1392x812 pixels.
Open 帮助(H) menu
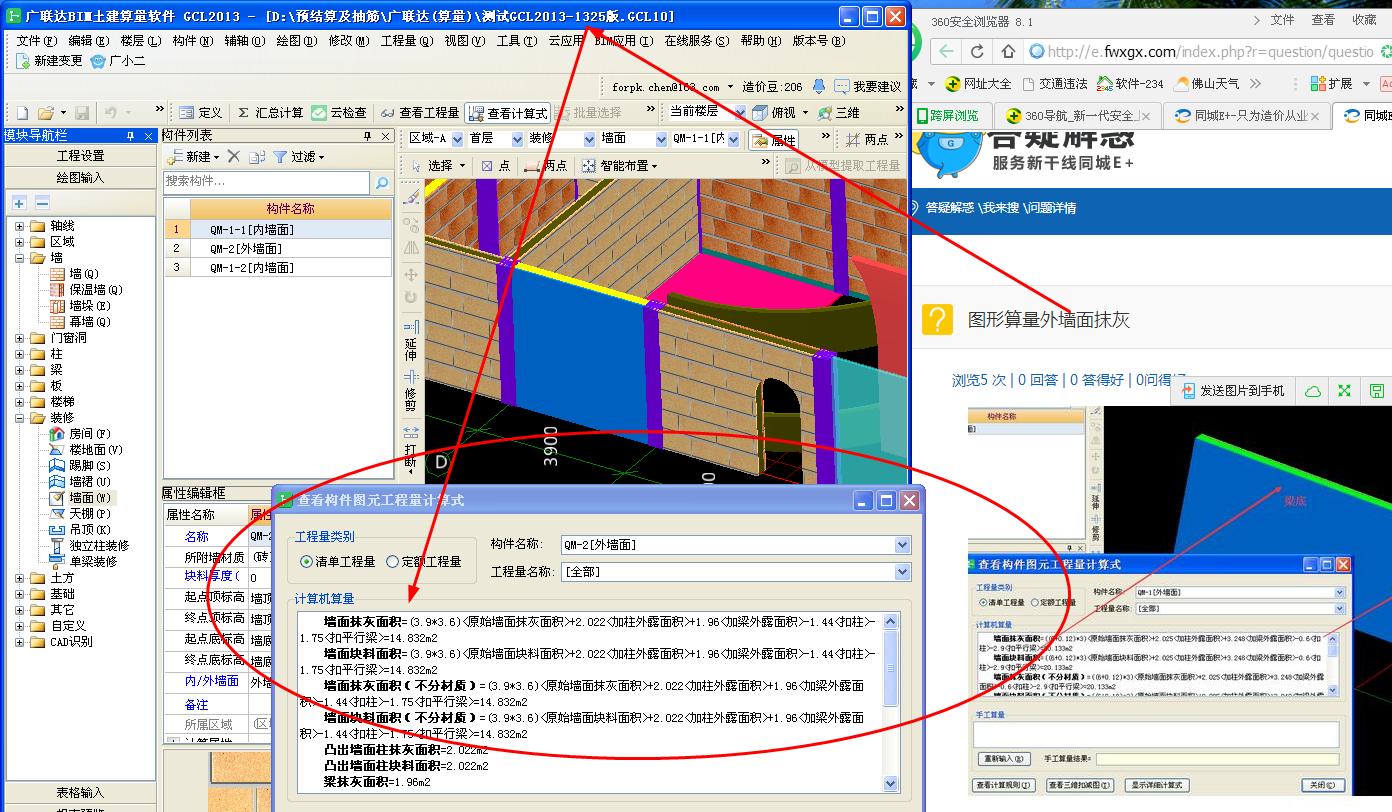[x=761, y=41]
